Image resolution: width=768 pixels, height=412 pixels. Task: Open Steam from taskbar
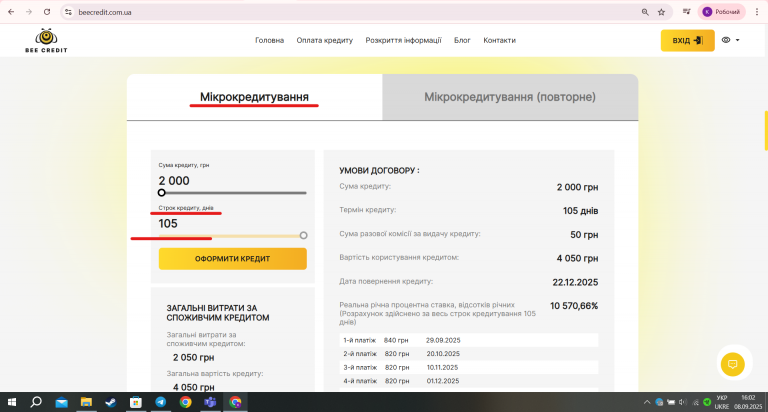pos(111,402)
